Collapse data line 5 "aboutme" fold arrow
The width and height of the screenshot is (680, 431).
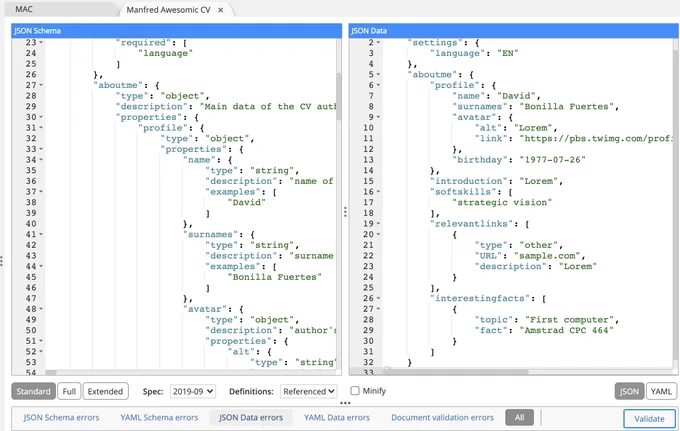coord(379,75)
